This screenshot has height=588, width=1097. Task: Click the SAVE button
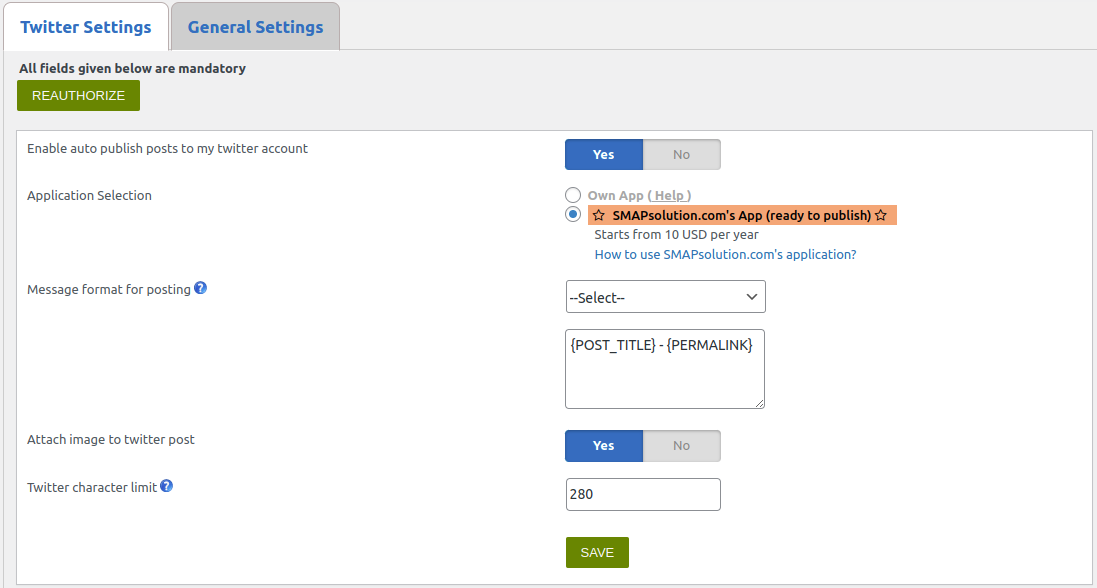tap(597, 552)
